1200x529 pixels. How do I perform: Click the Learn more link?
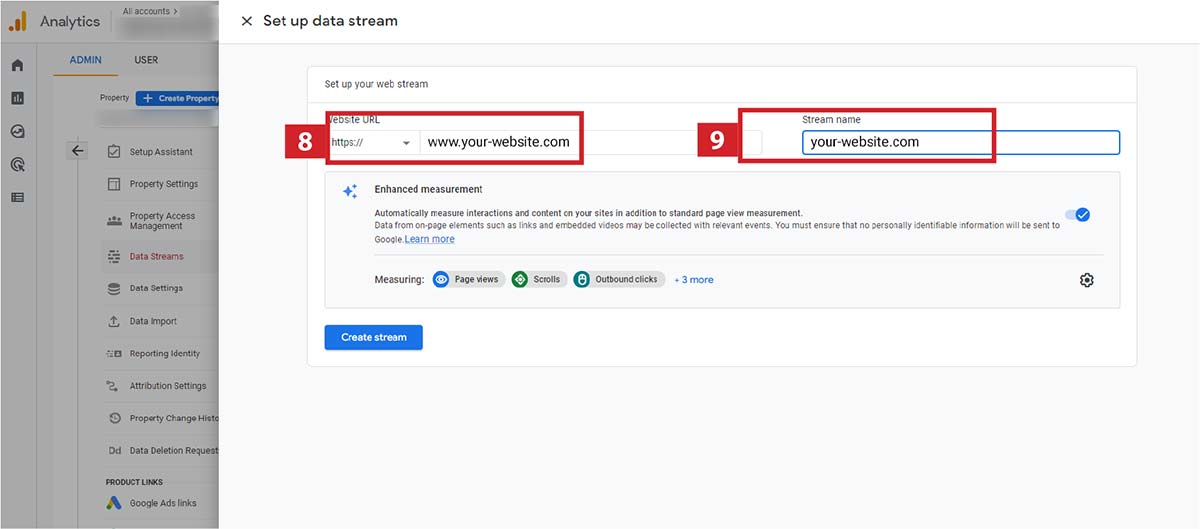(x=430, y=239)
